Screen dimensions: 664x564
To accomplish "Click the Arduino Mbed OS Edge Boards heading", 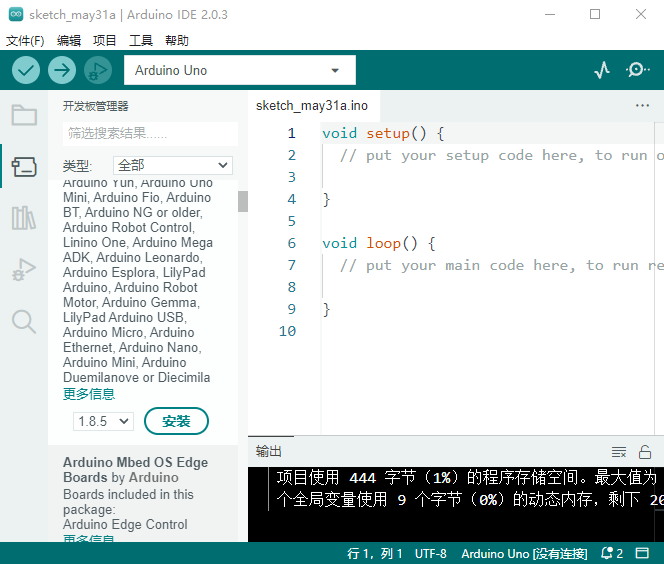I will [x=136, y=470].
